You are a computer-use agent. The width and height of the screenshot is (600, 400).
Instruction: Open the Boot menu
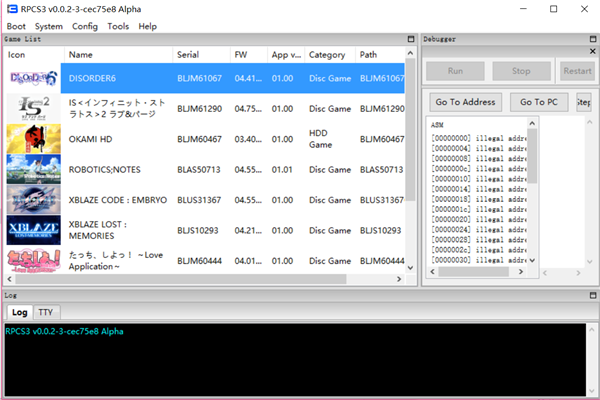(16, 26)
